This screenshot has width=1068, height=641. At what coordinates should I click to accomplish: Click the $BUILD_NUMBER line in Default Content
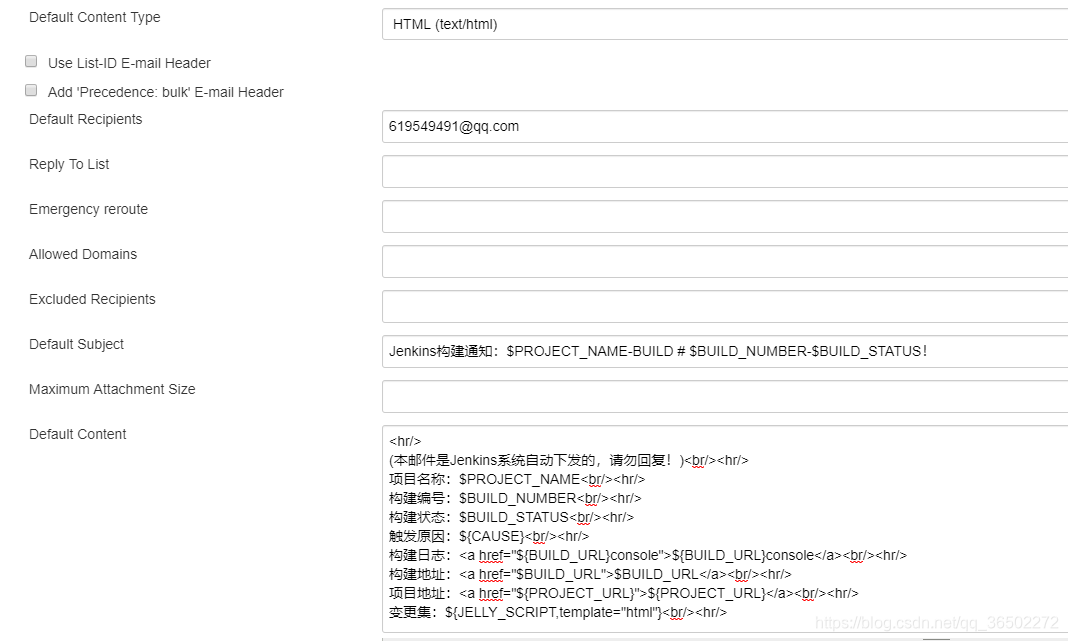pyautogui.click(x=515, y=499)
